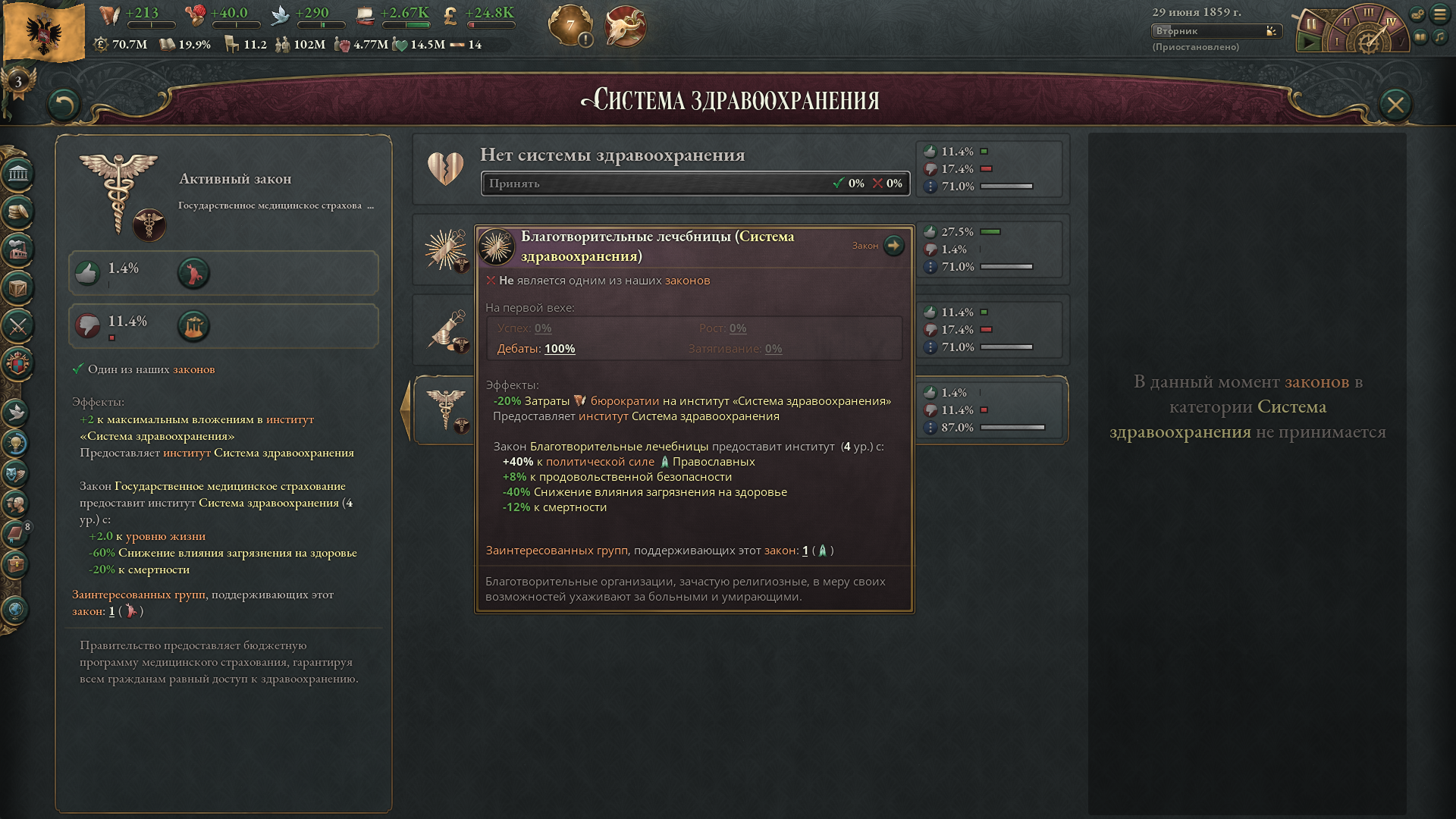Image resolution: width=1456 pixels, height=819 pixels.
Task: Click the music player note icon
Action: [1439, 37]
